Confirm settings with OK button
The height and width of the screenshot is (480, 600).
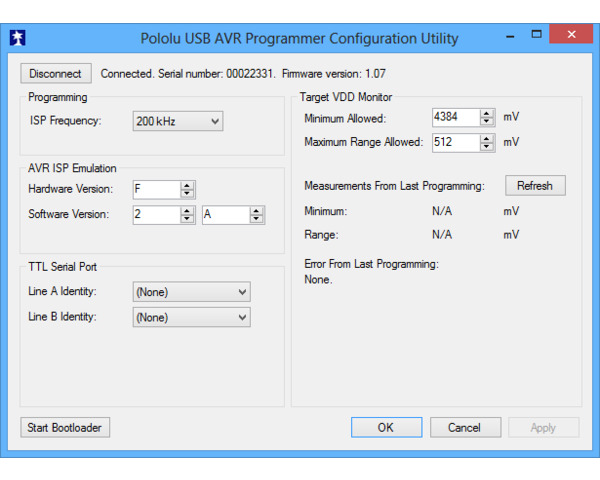(x=386, y=427)
